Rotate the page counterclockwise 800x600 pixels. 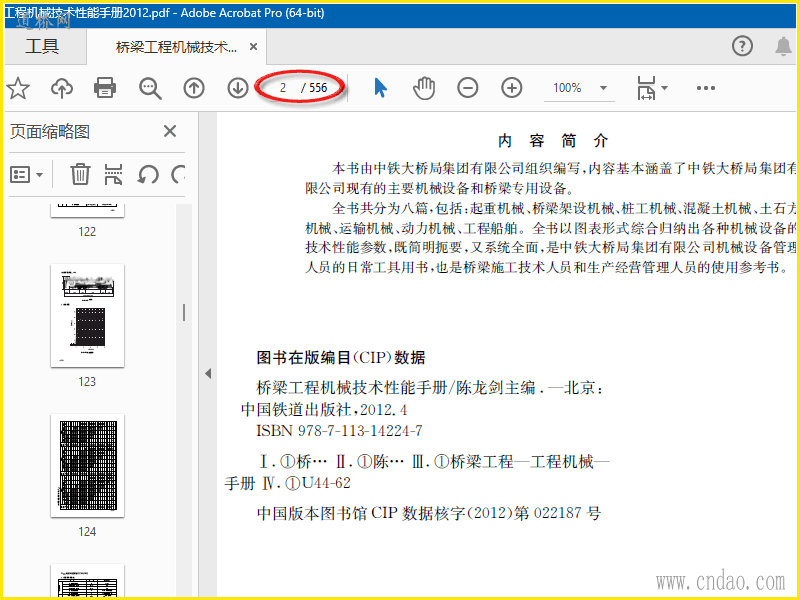(148, 174)
